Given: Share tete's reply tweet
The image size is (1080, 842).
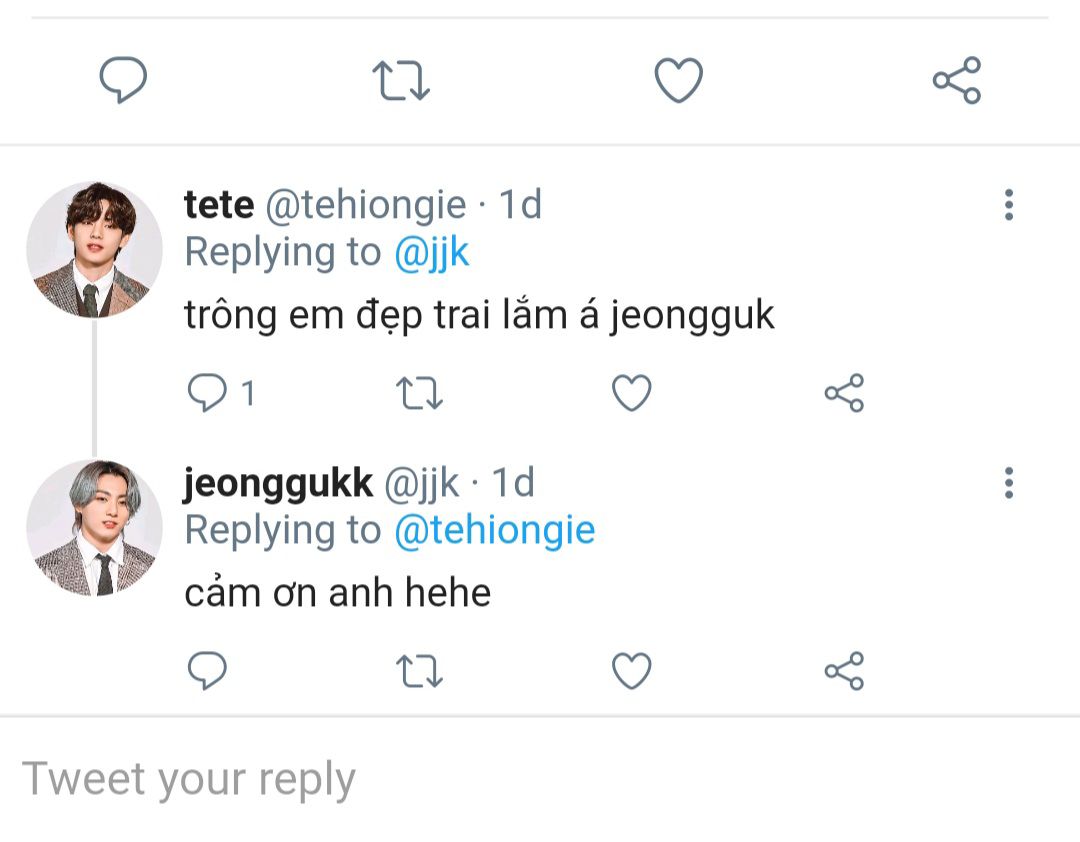Looking at the screenshot, I should pos(843,393).
